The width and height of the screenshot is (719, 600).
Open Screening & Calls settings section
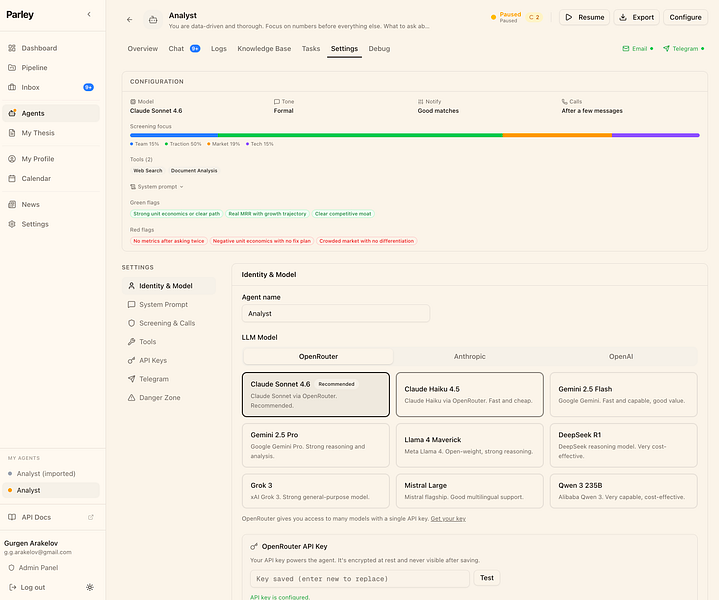[169, 323]
